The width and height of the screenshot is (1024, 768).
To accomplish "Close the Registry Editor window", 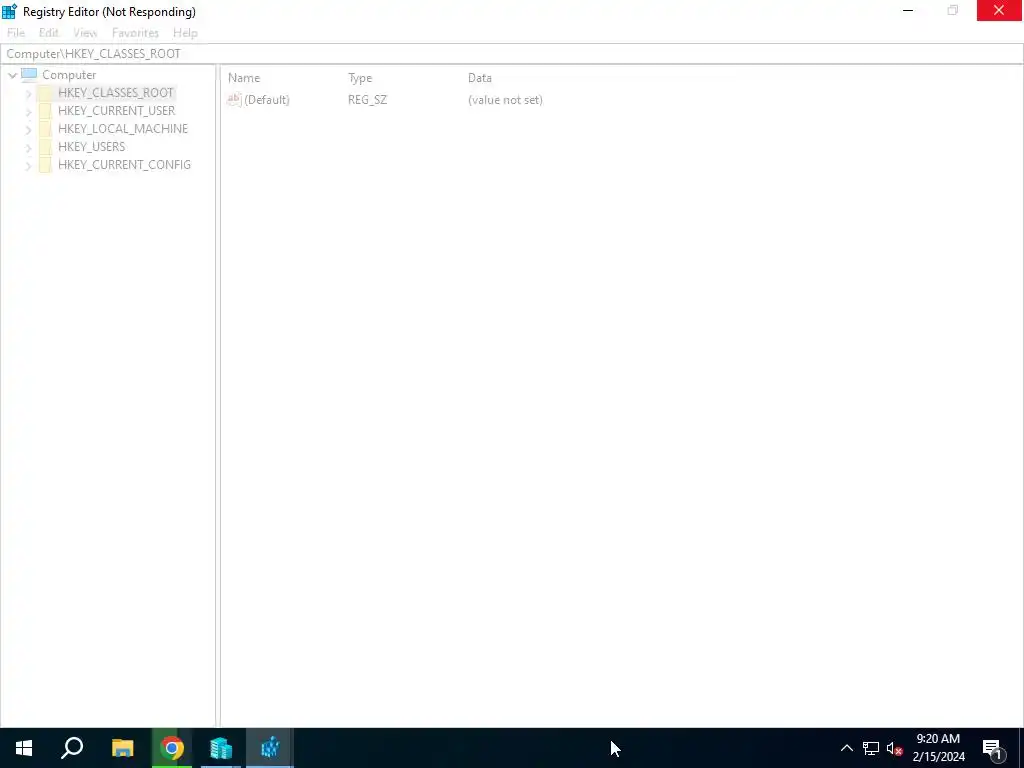I will [999, 10].
